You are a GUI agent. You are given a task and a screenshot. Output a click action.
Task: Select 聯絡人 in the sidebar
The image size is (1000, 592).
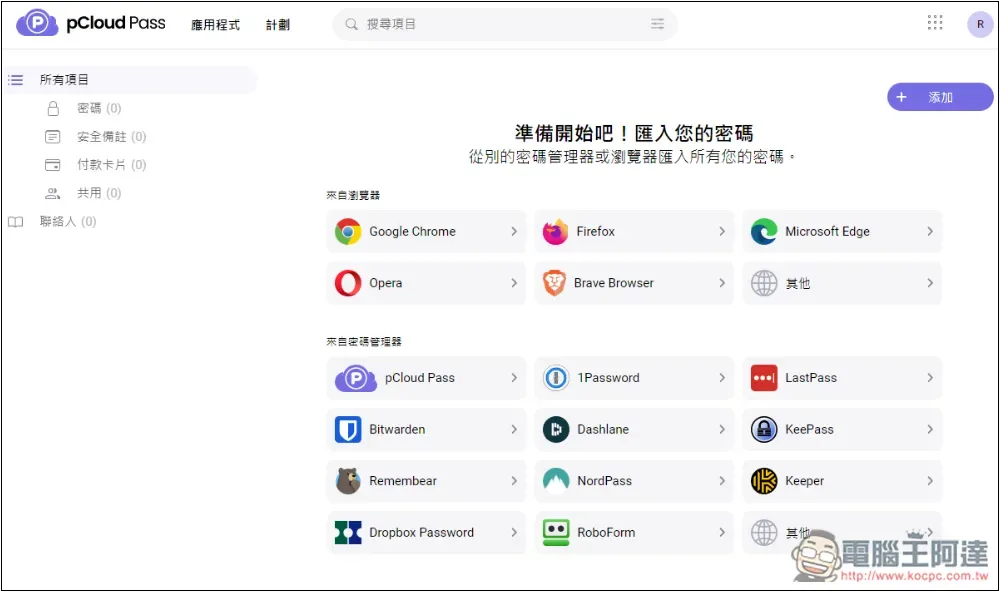(58, 222)
